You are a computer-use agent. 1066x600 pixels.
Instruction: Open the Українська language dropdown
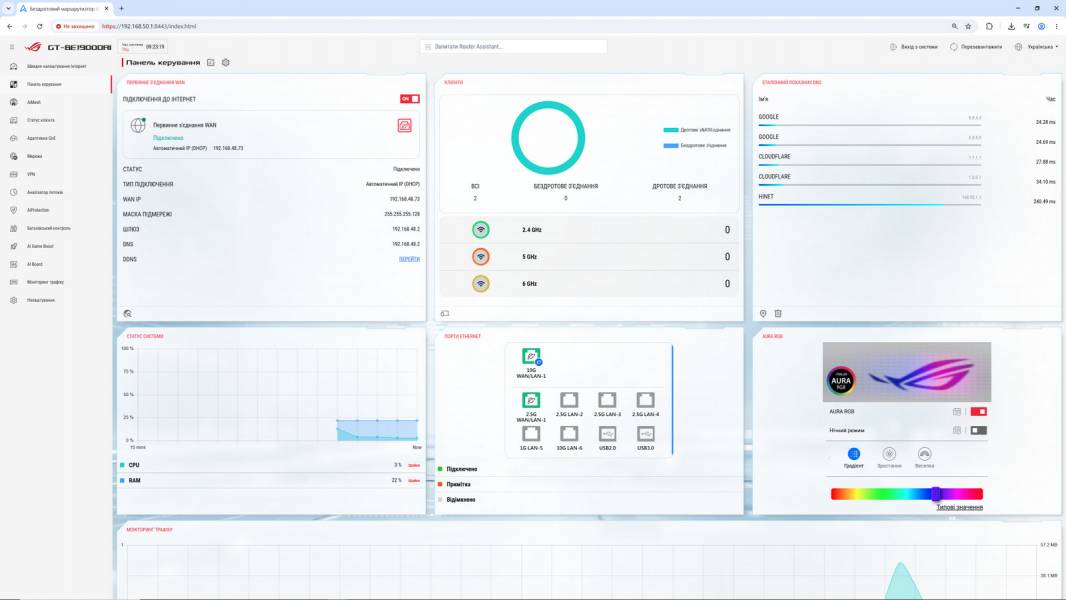[1037, 47]
